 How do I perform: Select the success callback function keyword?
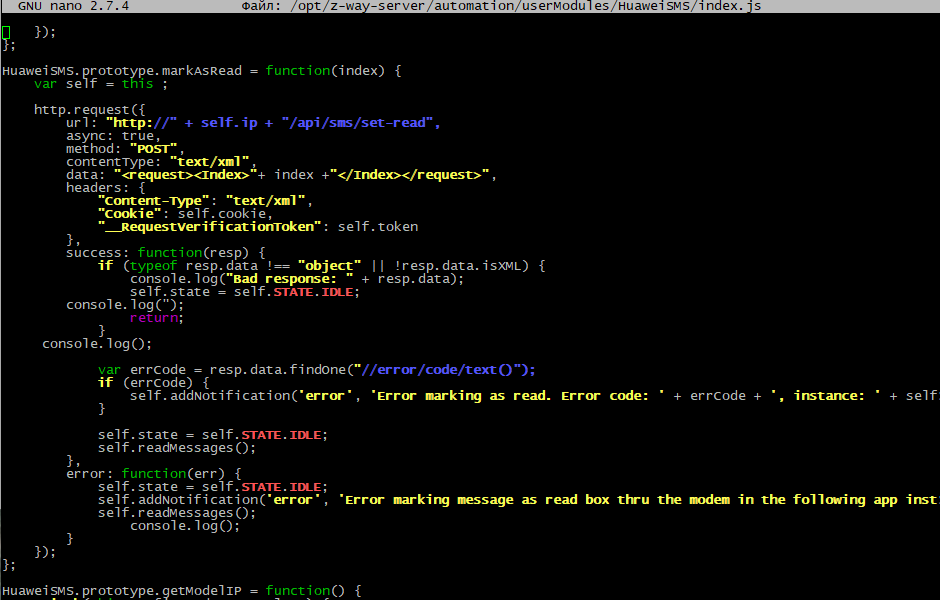[x=169, y=252]
